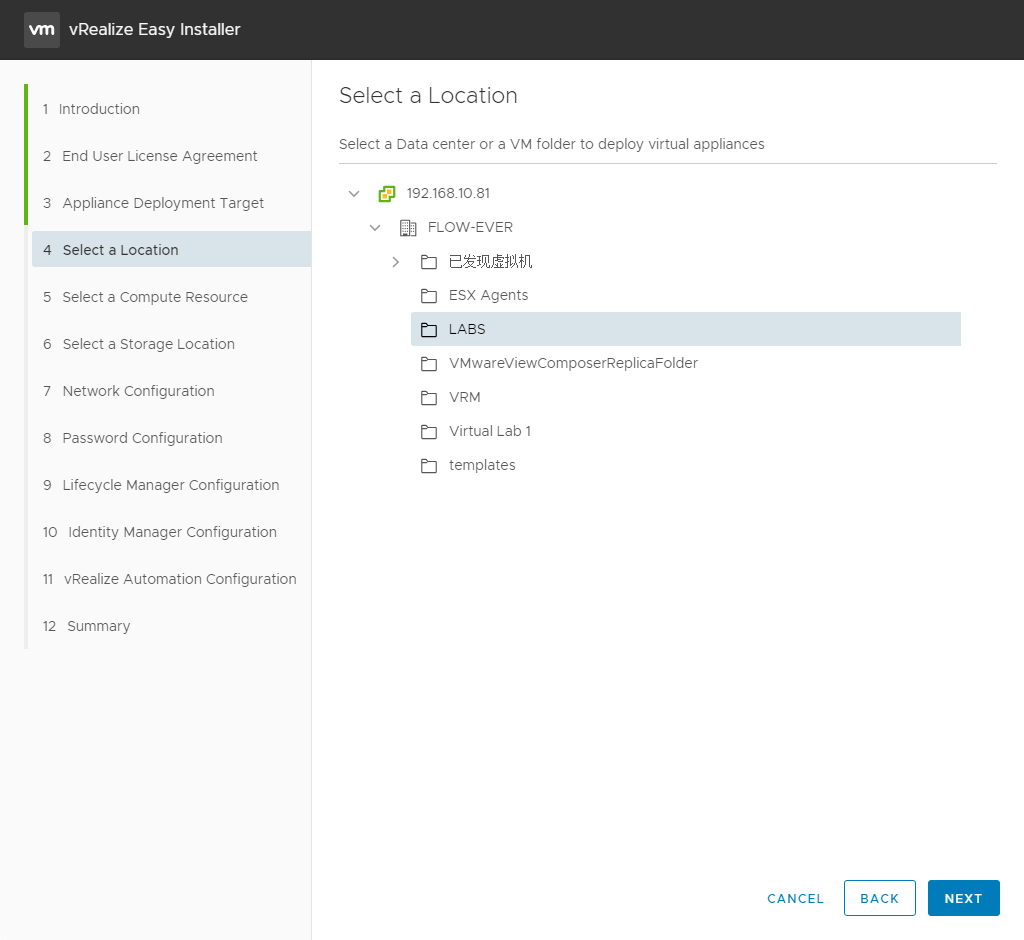Viewport: 1024px width, 940px height.
Task: Click the VMware vm logo icon
Action: click(x=42, y=29)
